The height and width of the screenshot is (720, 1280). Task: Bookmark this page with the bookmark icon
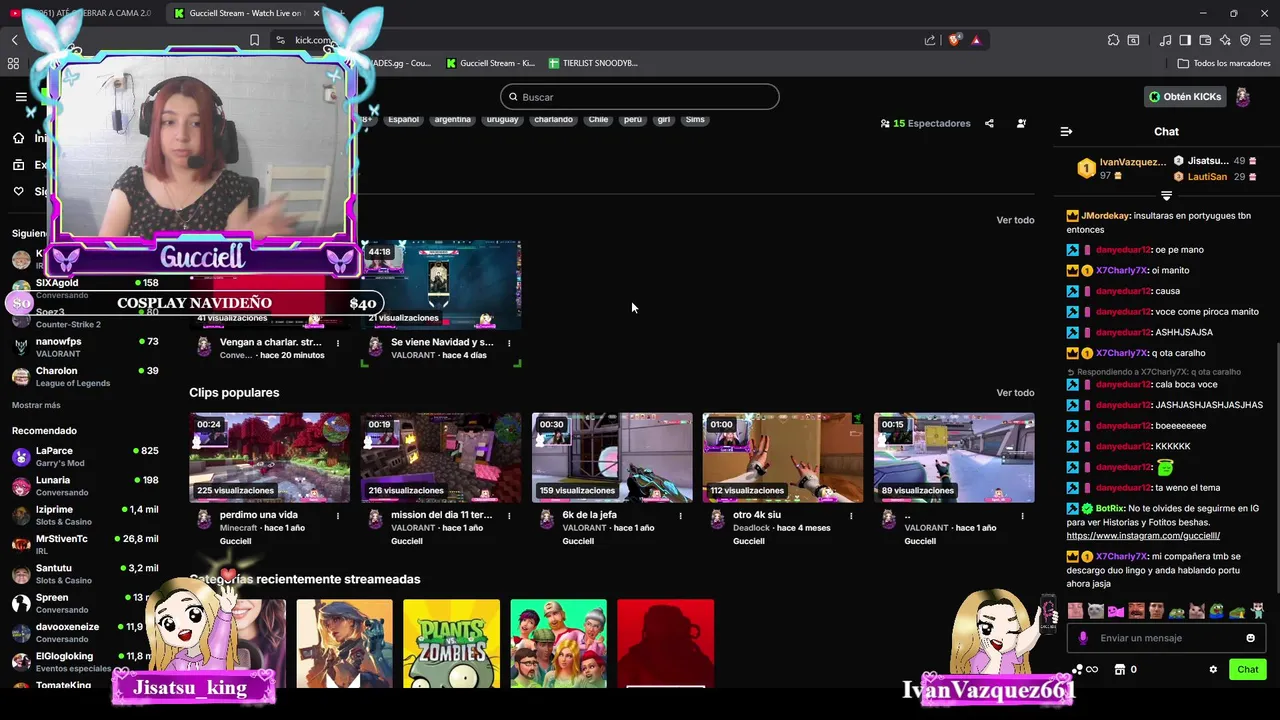coord(254,40)
